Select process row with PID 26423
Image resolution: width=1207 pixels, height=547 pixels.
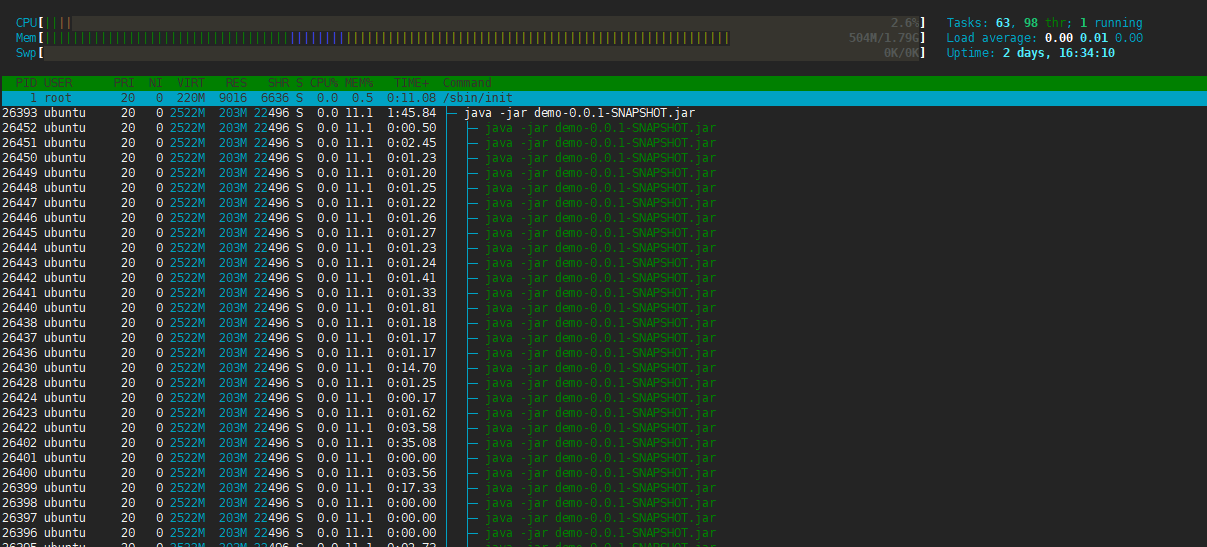click(x=603, y=413)
